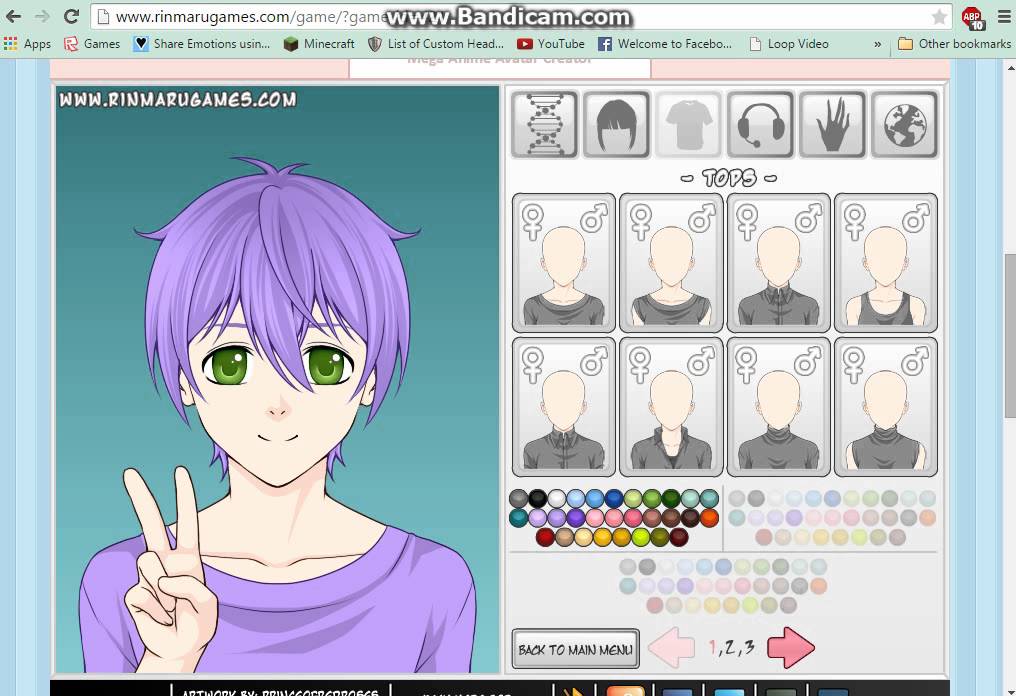
Task: Choose the open-collar shirt top
Action: 671,406
